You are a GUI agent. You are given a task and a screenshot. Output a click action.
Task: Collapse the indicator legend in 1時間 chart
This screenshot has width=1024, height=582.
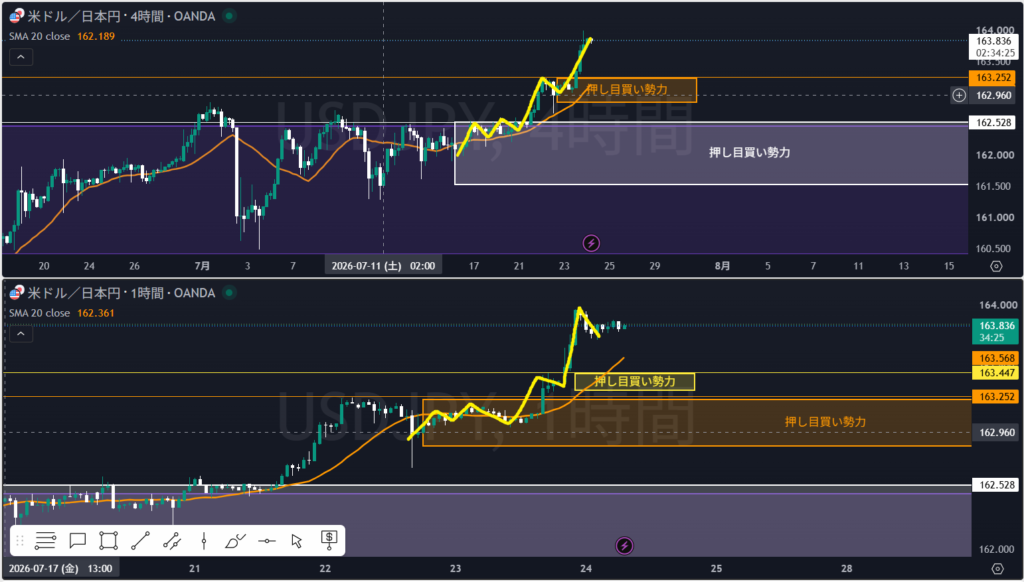pos(21,334)
